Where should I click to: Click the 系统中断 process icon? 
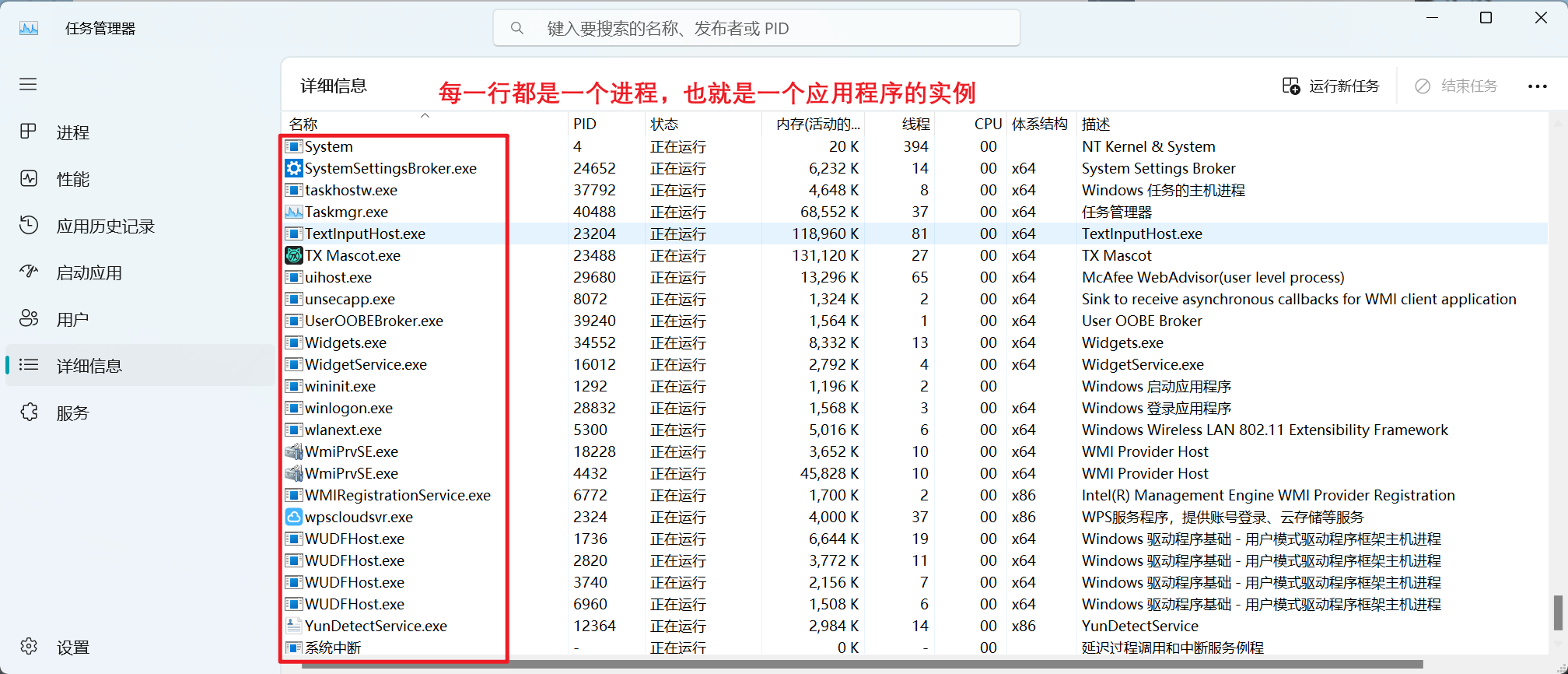[x=294, y=648]
